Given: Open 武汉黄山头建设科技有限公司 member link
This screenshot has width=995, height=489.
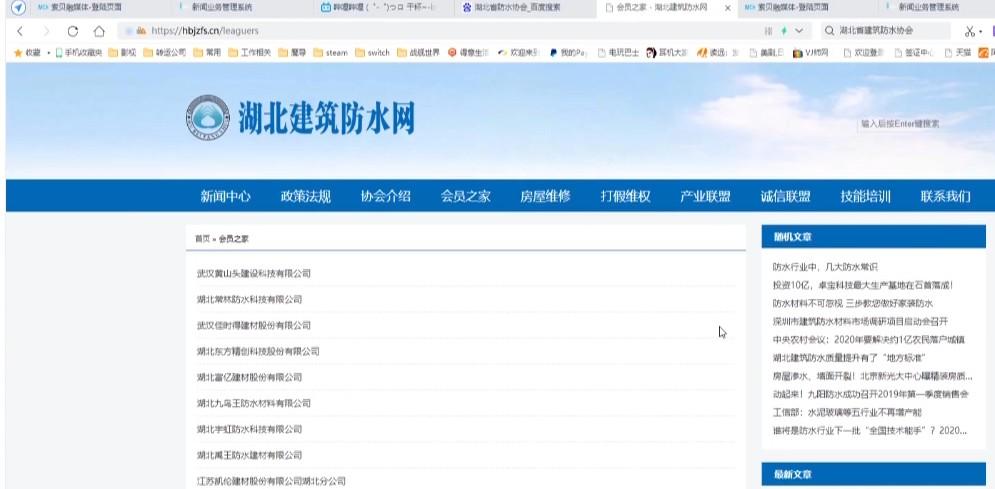Looking at the screenshot, I should [254, 273].
